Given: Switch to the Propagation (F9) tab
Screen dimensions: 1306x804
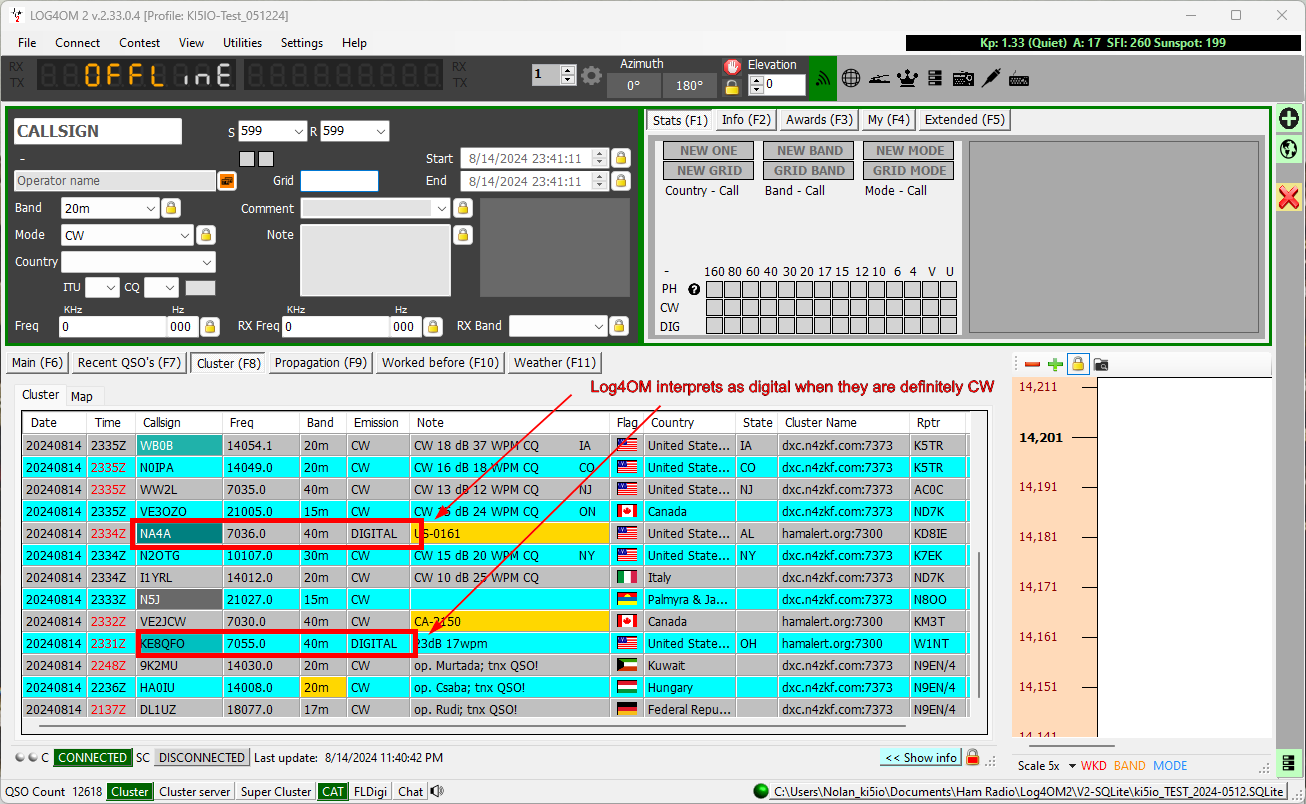Looking at the screenshot, I should pos(320,363).
